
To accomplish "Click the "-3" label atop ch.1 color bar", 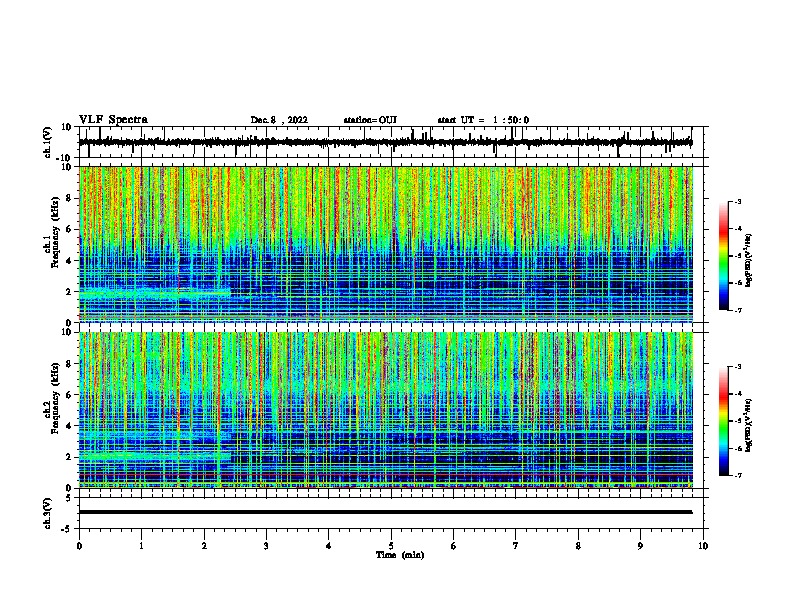I will point(737,201).
